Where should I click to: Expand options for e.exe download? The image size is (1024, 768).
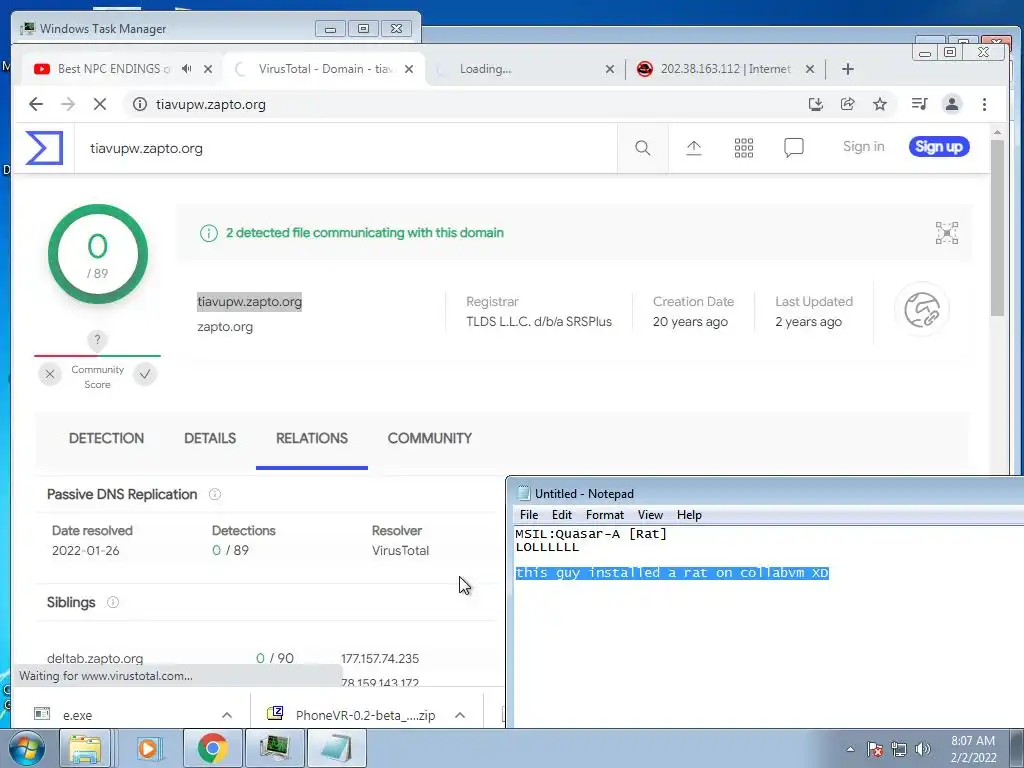click(x=227, y=715)
